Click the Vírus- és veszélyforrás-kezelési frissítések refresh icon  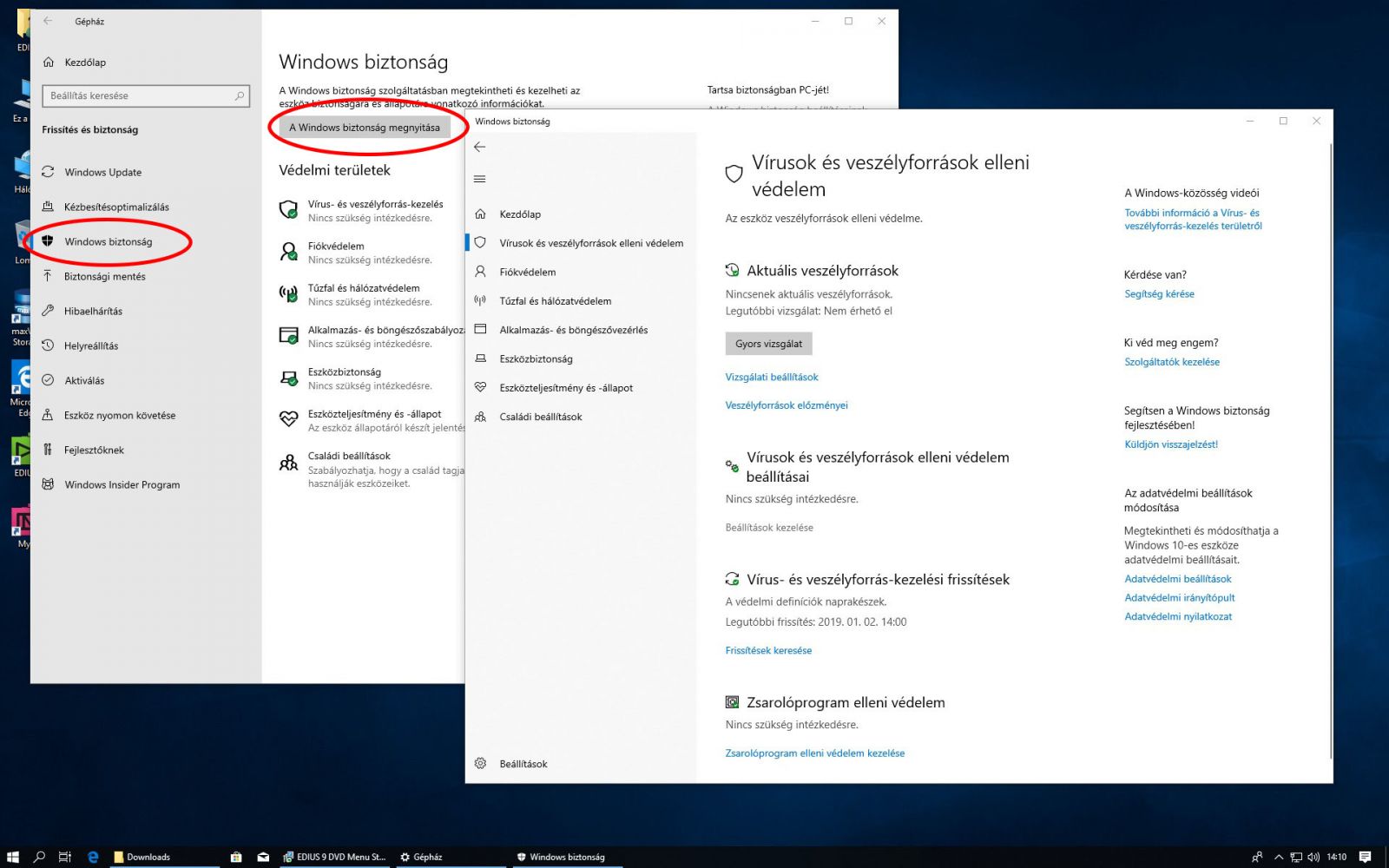point(733,579)
